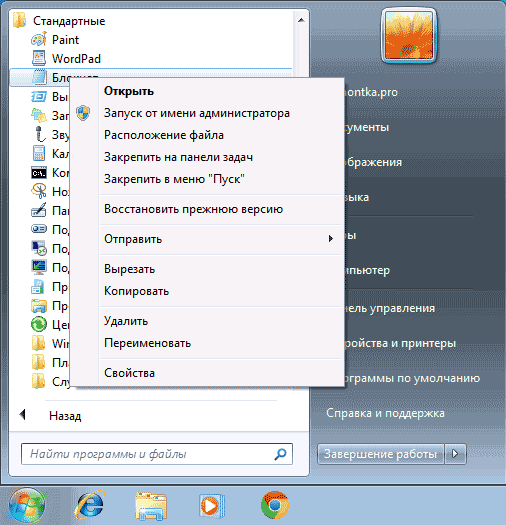Screen dimensions: 506x525
Task: Collapse the Стандартные folder
Action: (x=69, y=21)
